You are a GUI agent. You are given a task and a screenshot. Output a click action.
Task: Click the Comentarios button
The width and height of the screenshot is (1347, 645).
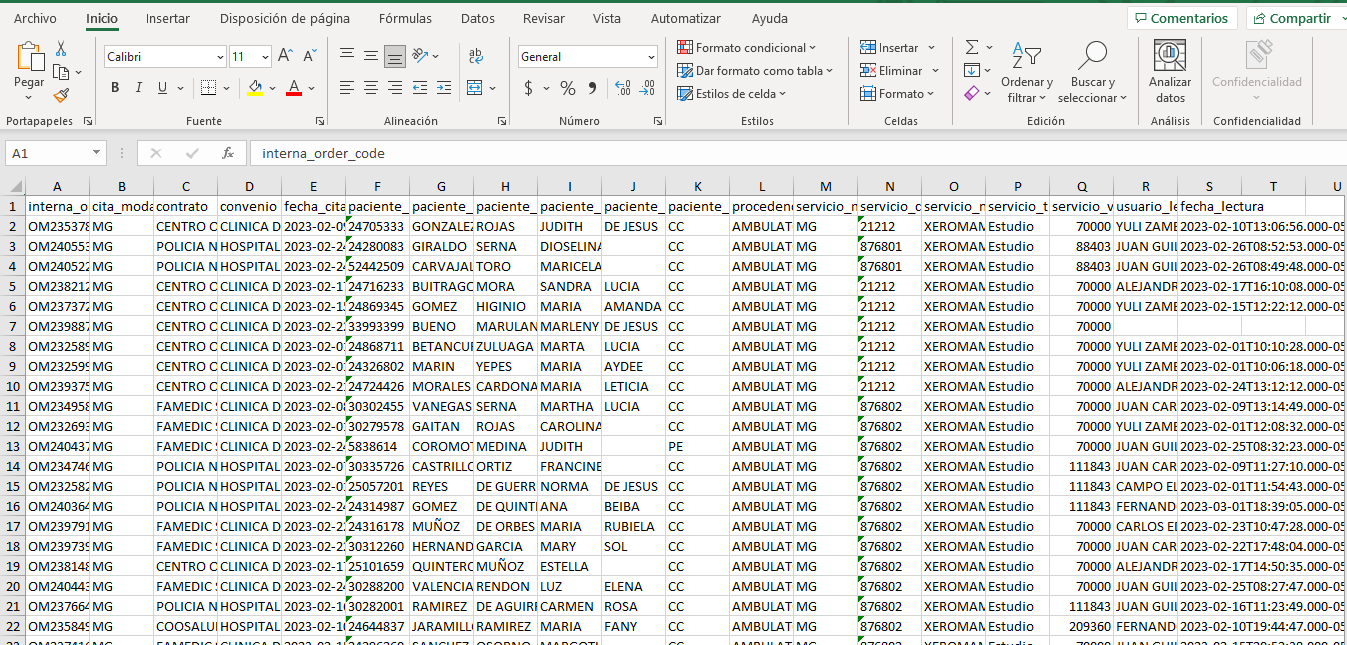click(1181, 18)
